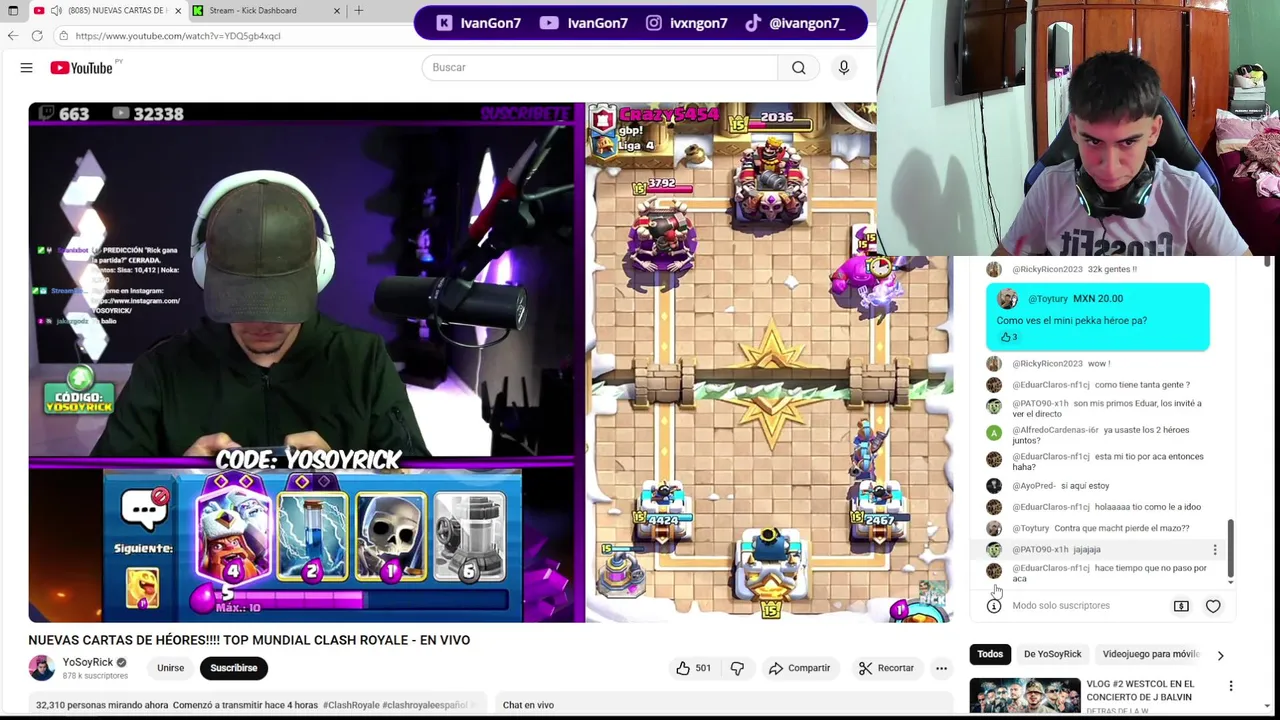Click the Modo solo suscriptores text field
This screenshot has height=720, width=1280.
(x=1061, y=606)
